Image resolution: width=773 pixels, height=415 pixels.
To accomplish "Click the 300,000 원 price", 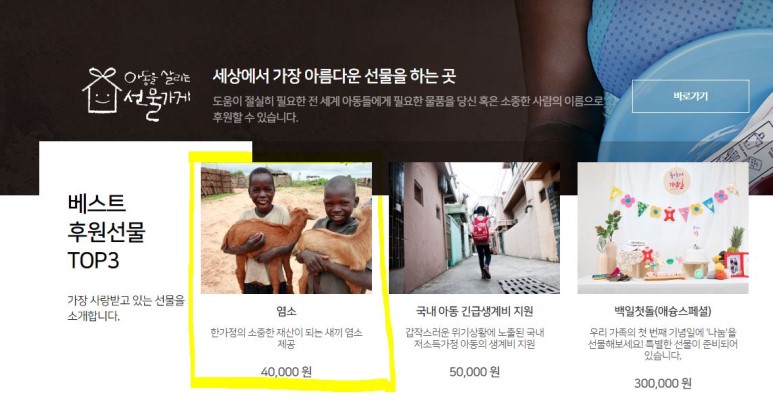I will click(663, 383).
